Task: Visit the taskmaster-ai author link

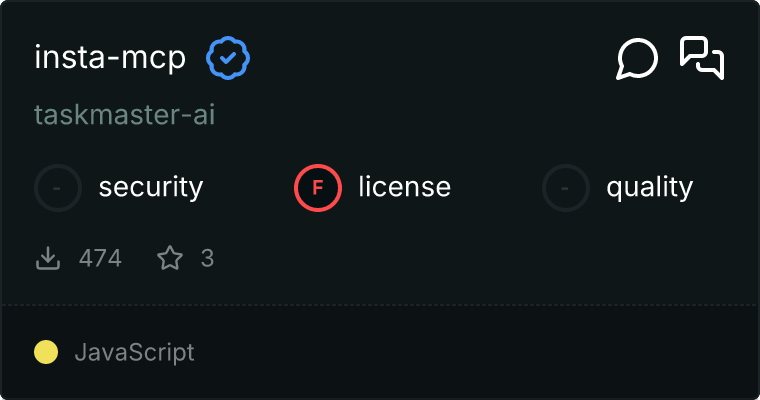Action: [125, 116]
